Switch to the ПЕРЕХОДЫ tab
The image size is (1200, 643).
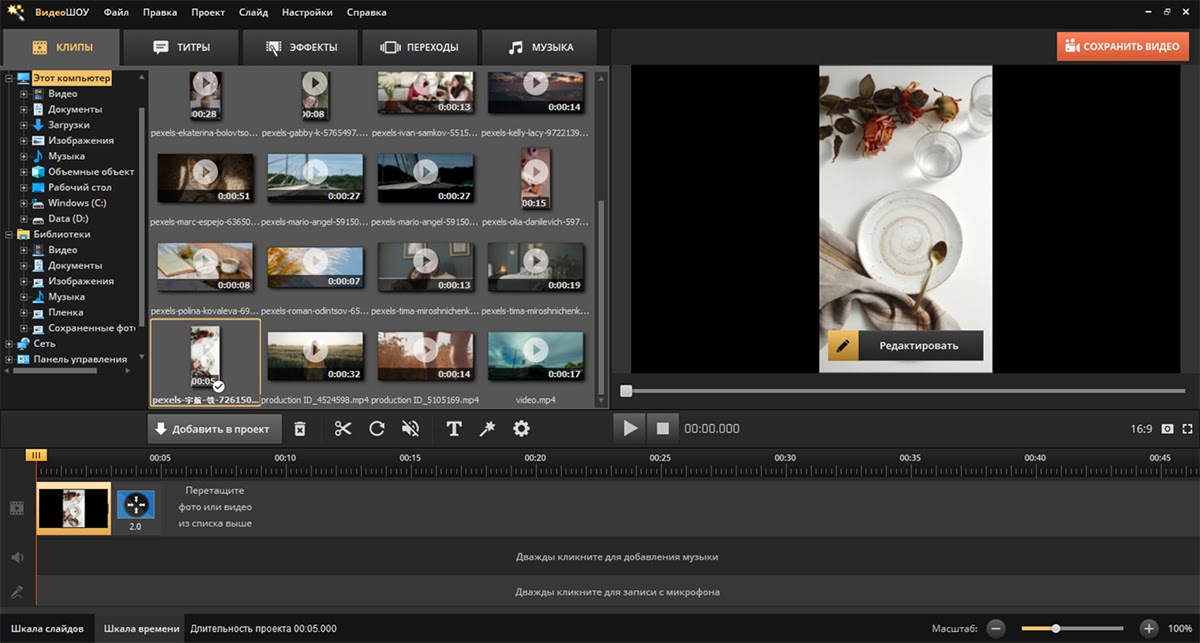click(x=420, y=47)
